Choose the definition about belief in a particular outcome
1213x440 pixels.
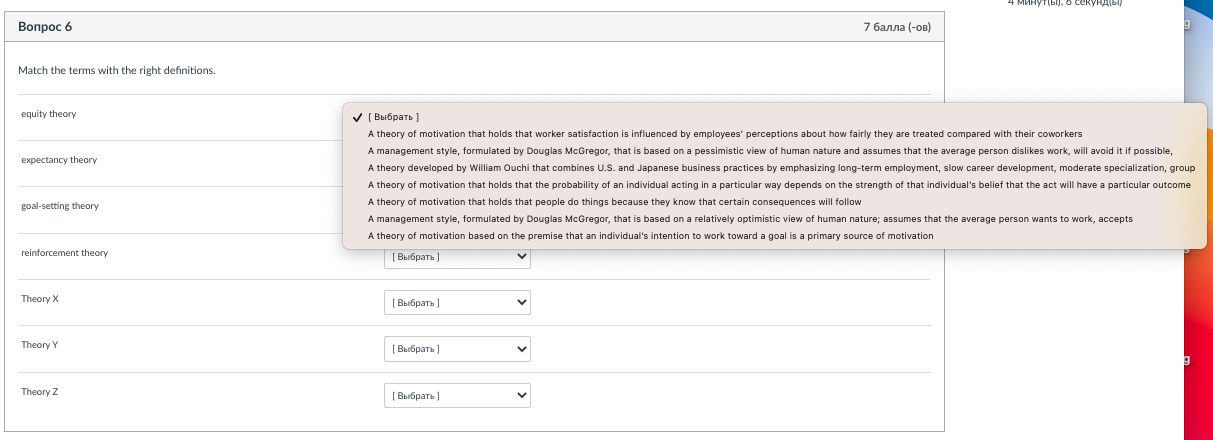click(x=774, y=185)
